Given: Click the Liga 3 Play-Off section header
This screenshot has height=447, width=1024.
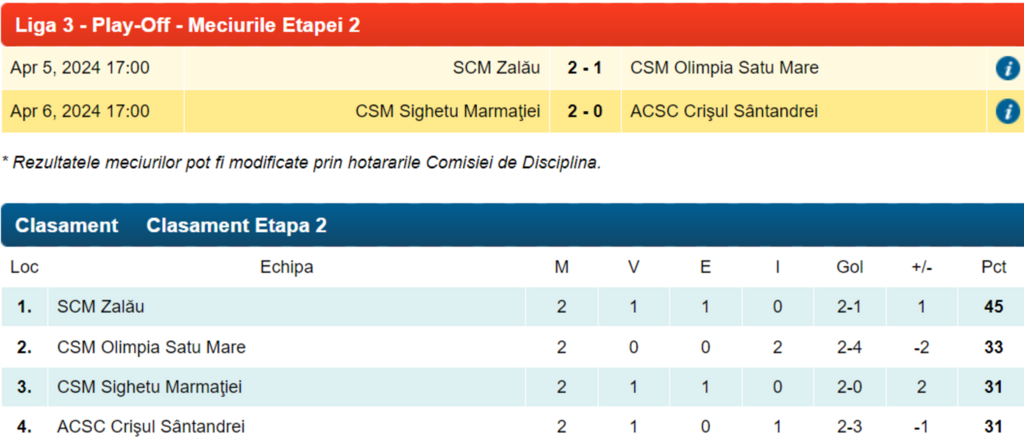Looking at the screenshot, I should click(x=188, y=25).
